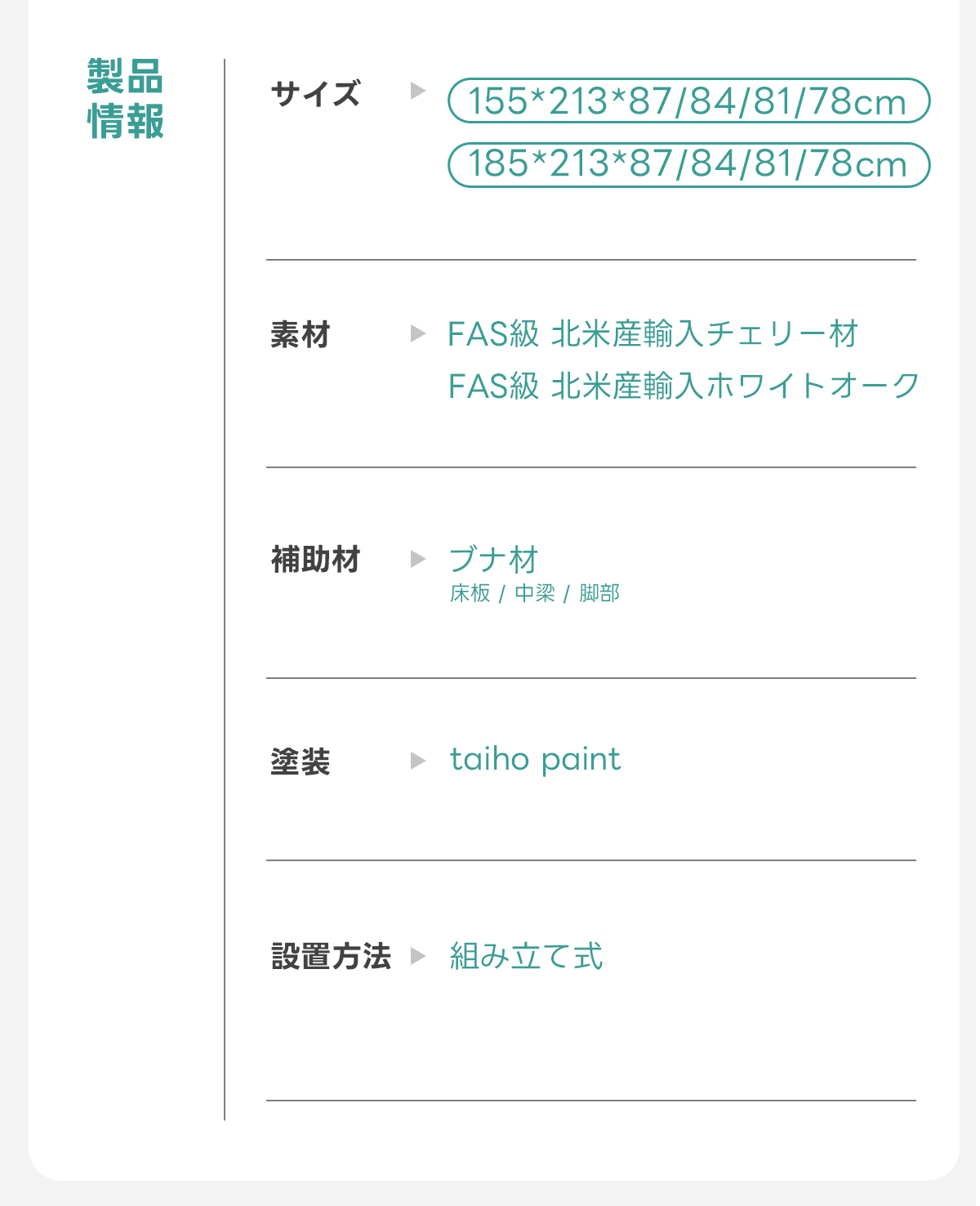Click the taiho paint text
Image resolution: width=980 pixels, height=1206 pixels.
click(x=535, y=760)
